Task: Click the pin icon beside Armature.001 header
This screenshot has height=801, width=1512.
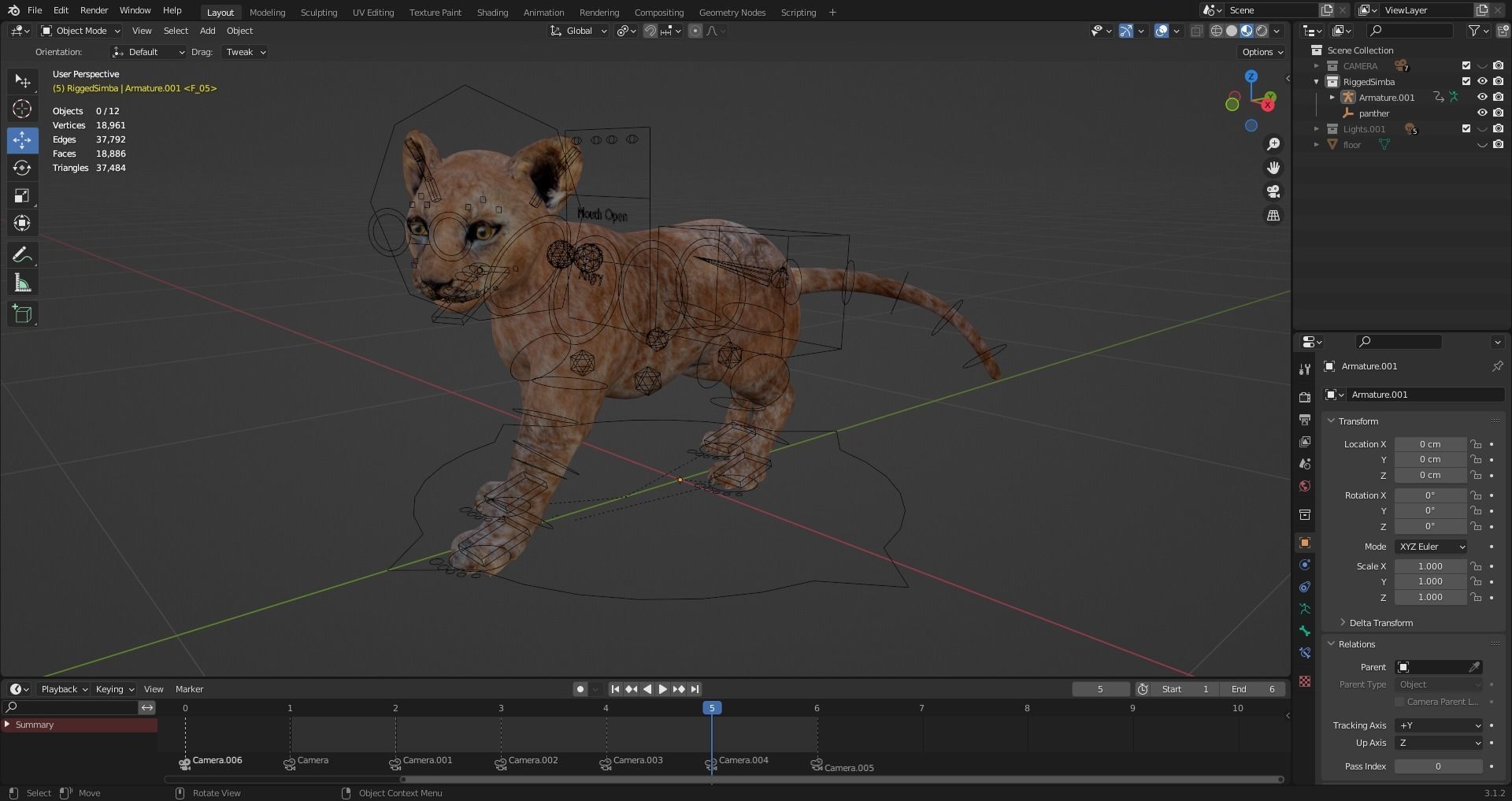Action: [x=1497, y=366]
